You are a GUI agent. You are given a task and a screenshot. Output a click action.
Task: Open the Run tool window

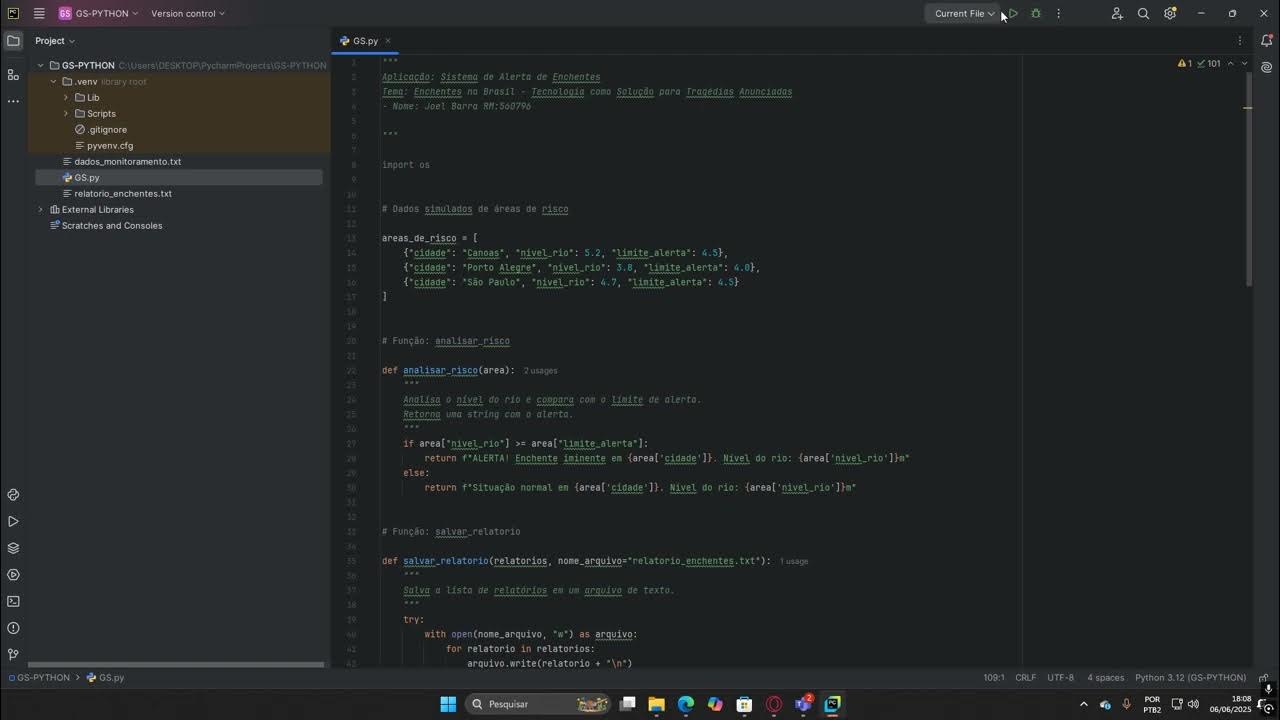tap(13, 522)
